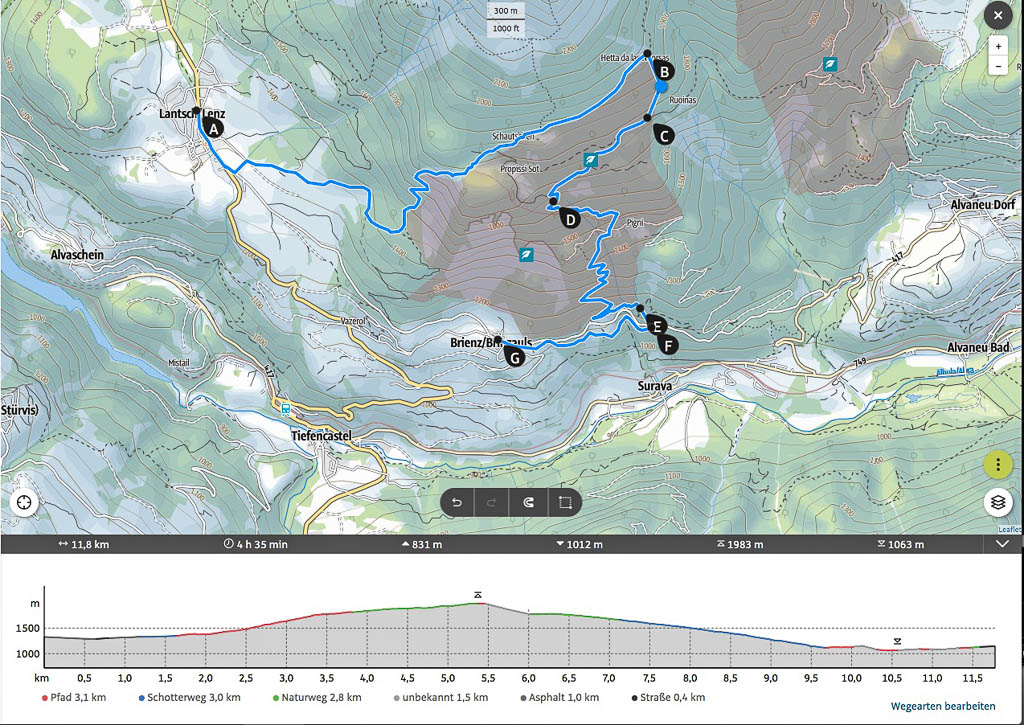Collapse the elevation profile panel
The width and height of the screenshot is (1024, 725).
point(1003,544)
